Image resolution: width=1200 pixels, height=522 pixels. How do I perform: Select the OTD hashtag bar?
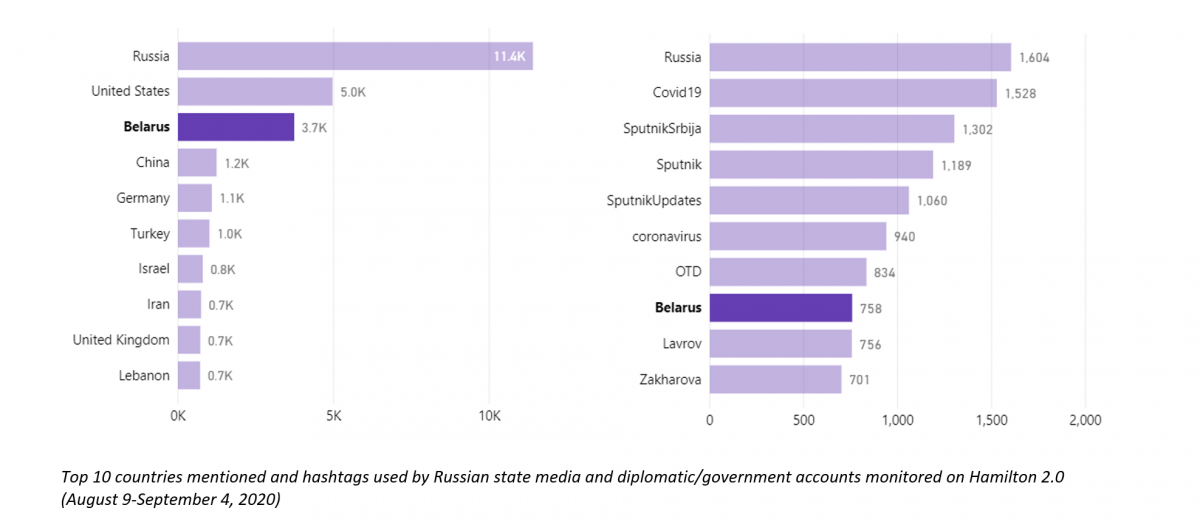788,272
